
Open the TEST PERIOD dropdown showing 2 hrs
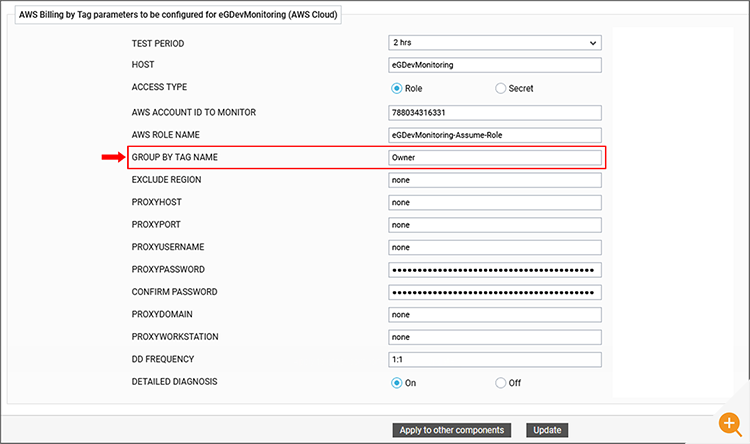tap(495, 43)
